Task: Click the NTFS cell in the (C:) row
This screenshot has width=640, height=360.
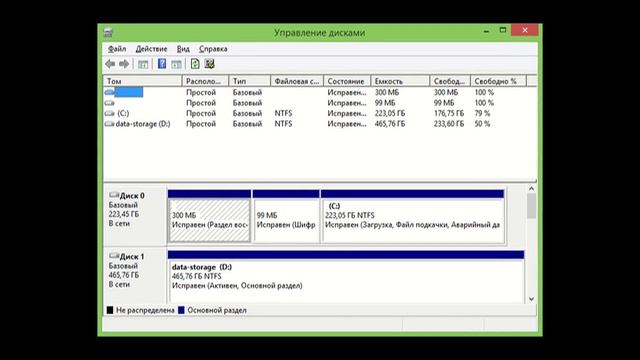Action: click(x=283, y=113)
